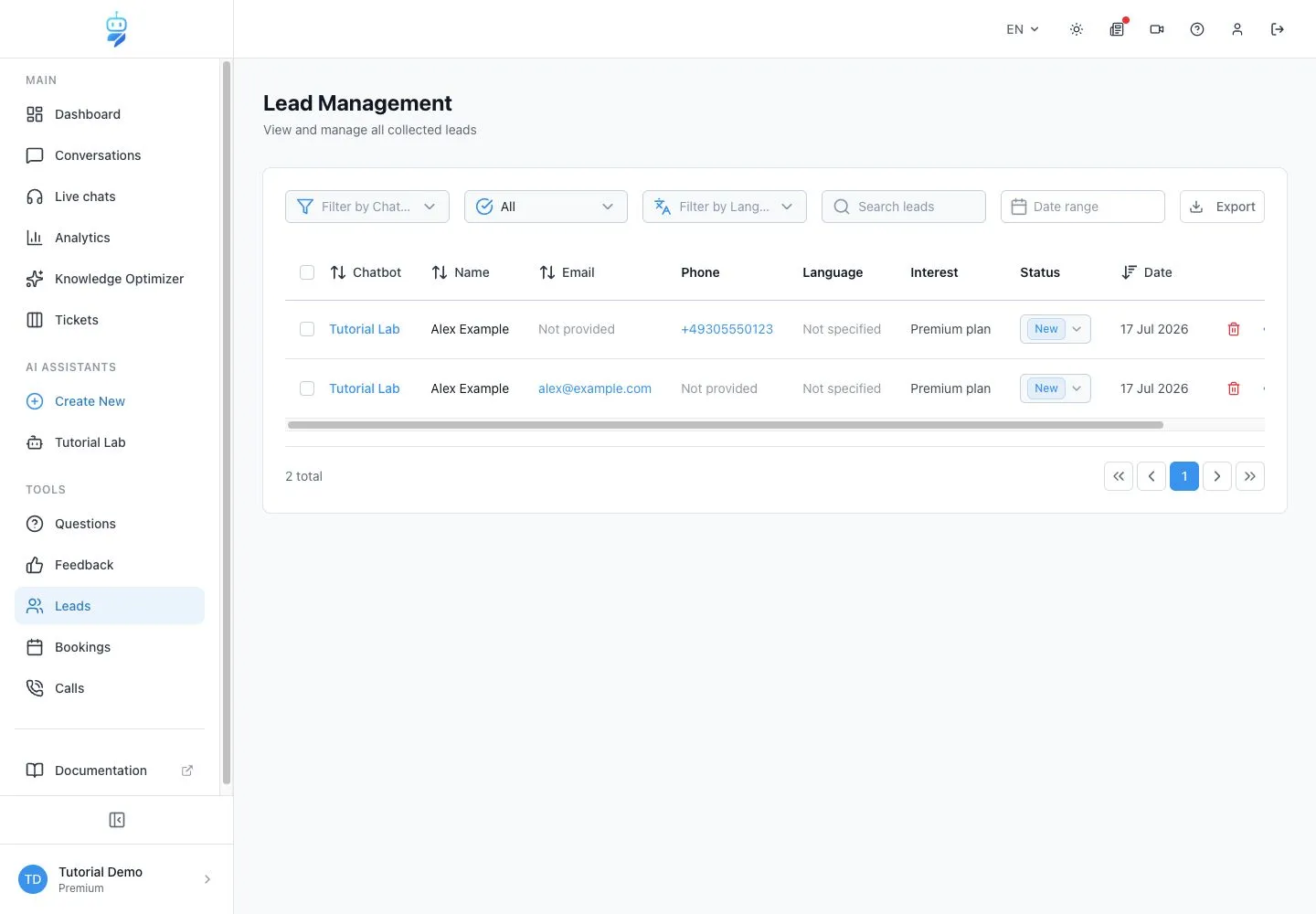
Task: Open Feedback tool in sidebar
Action: [110, 565]
